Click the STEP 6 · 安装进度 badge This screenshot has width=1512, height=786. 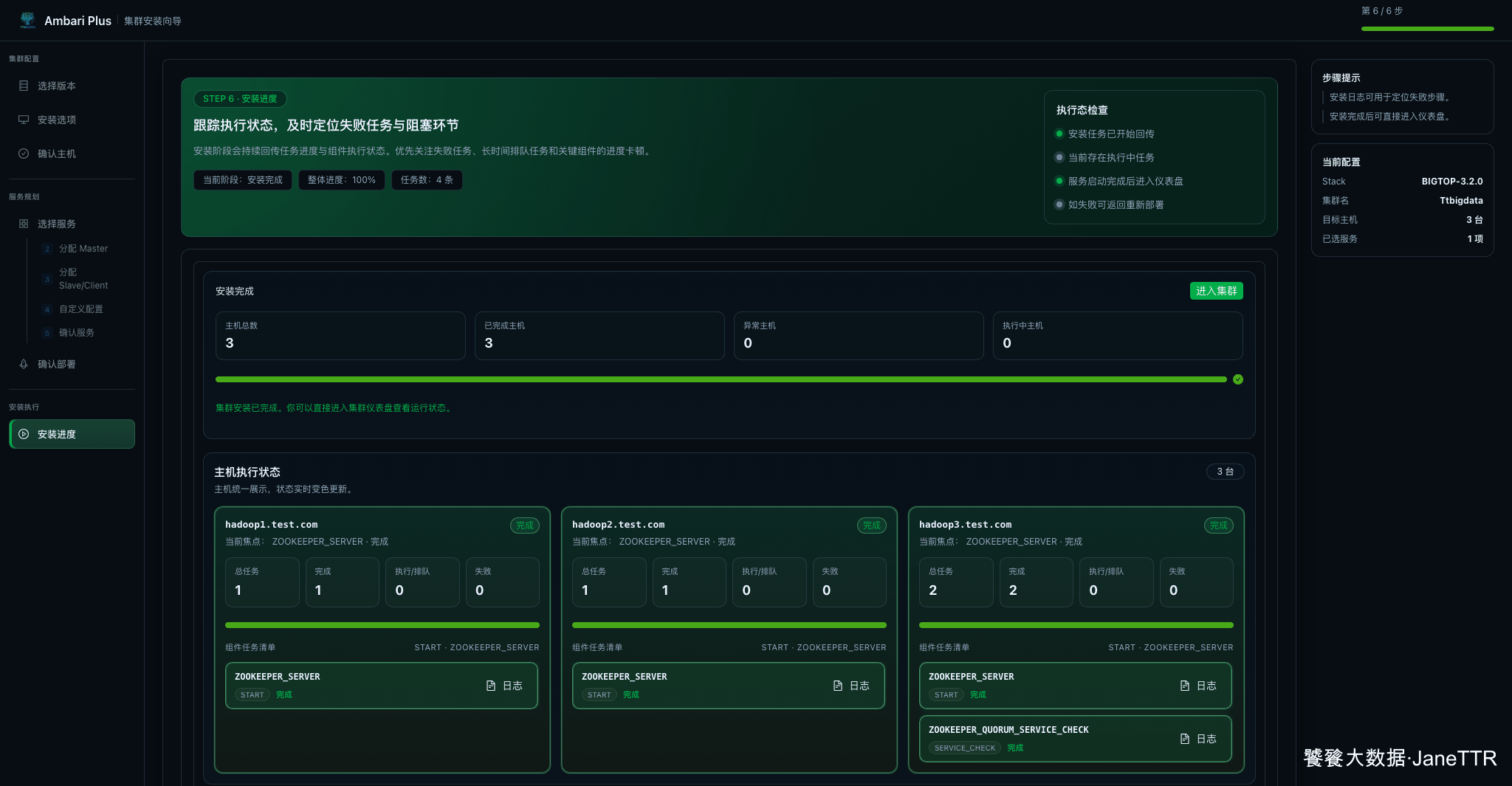point(240,99)
